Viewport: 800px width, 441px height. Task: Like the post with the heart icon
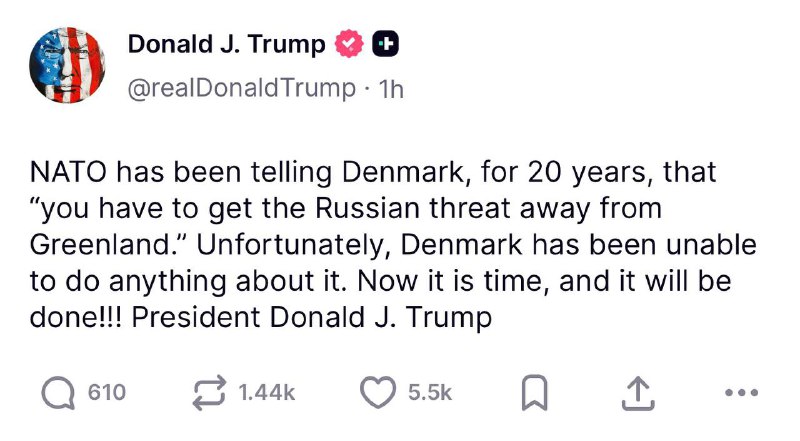tap(377, 392)
